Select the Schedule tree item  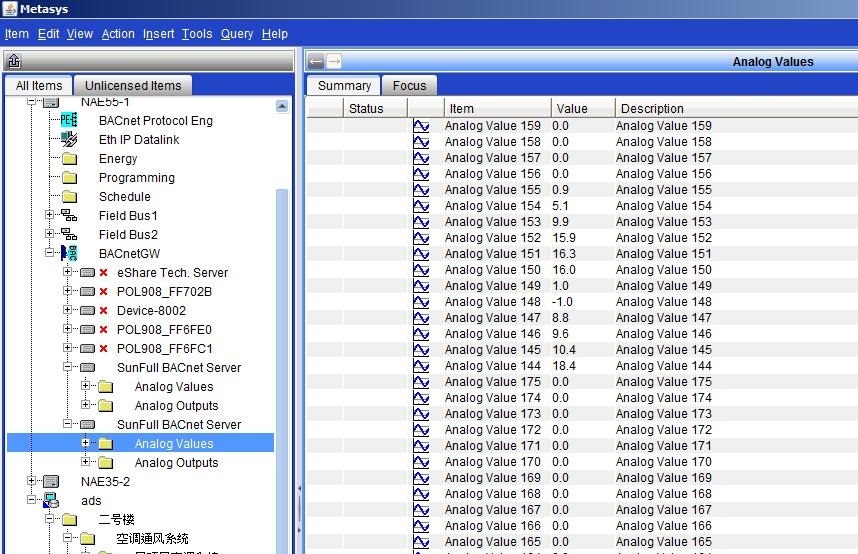click(125, 197)
